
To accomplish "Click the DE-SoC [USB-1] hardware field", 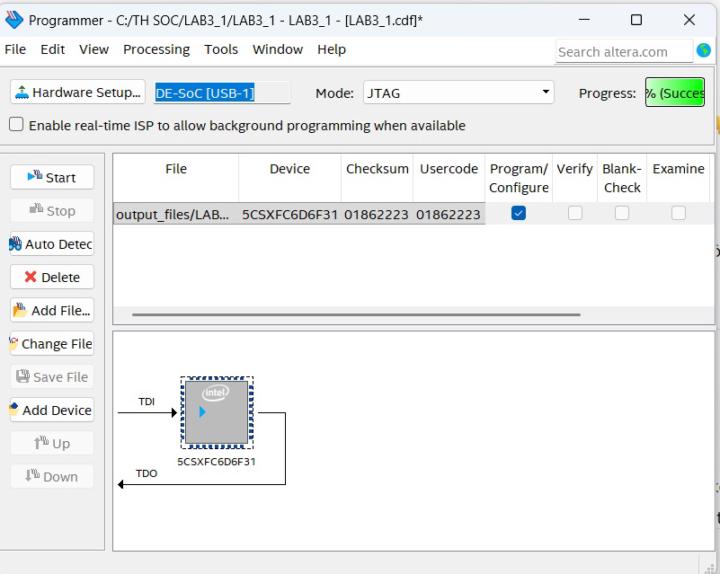I will (221, 93).
